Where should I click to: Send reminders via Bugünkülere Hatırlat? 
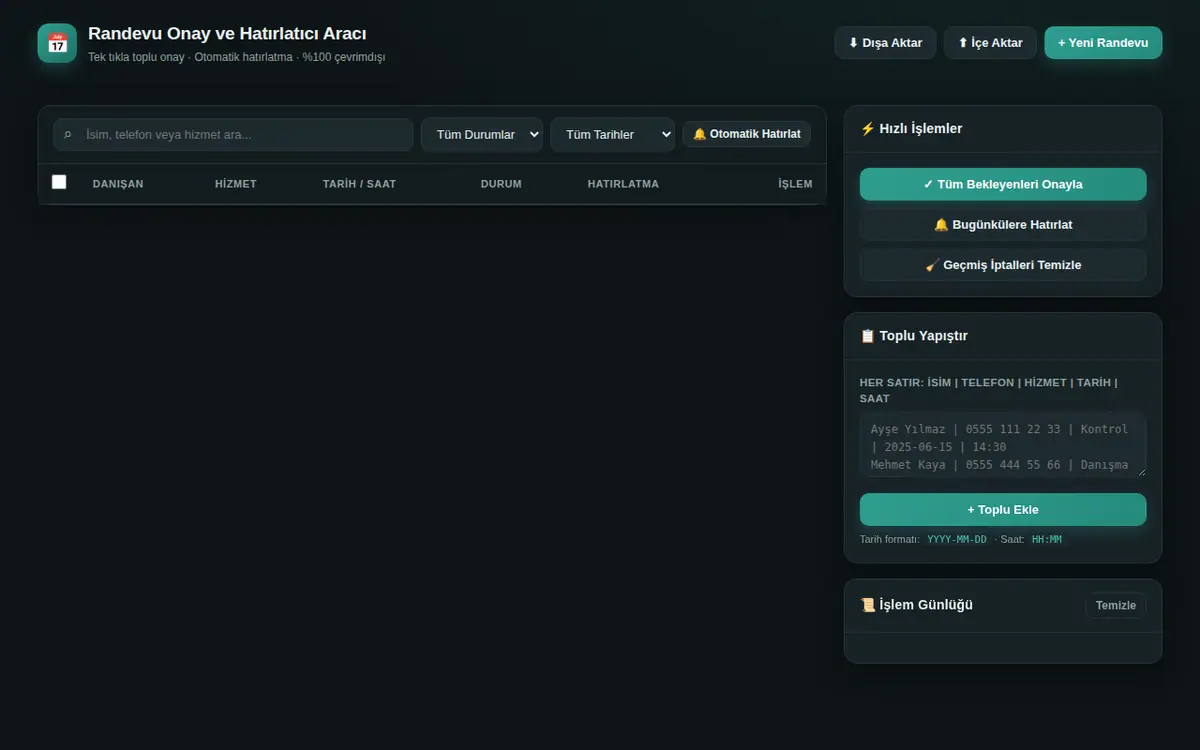click(1003, 225)
